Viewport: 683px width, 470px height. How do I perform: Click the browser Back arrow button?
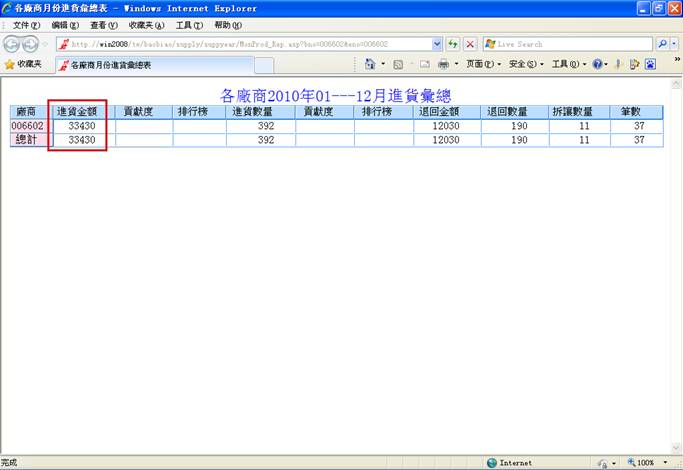tap(13, 44)
